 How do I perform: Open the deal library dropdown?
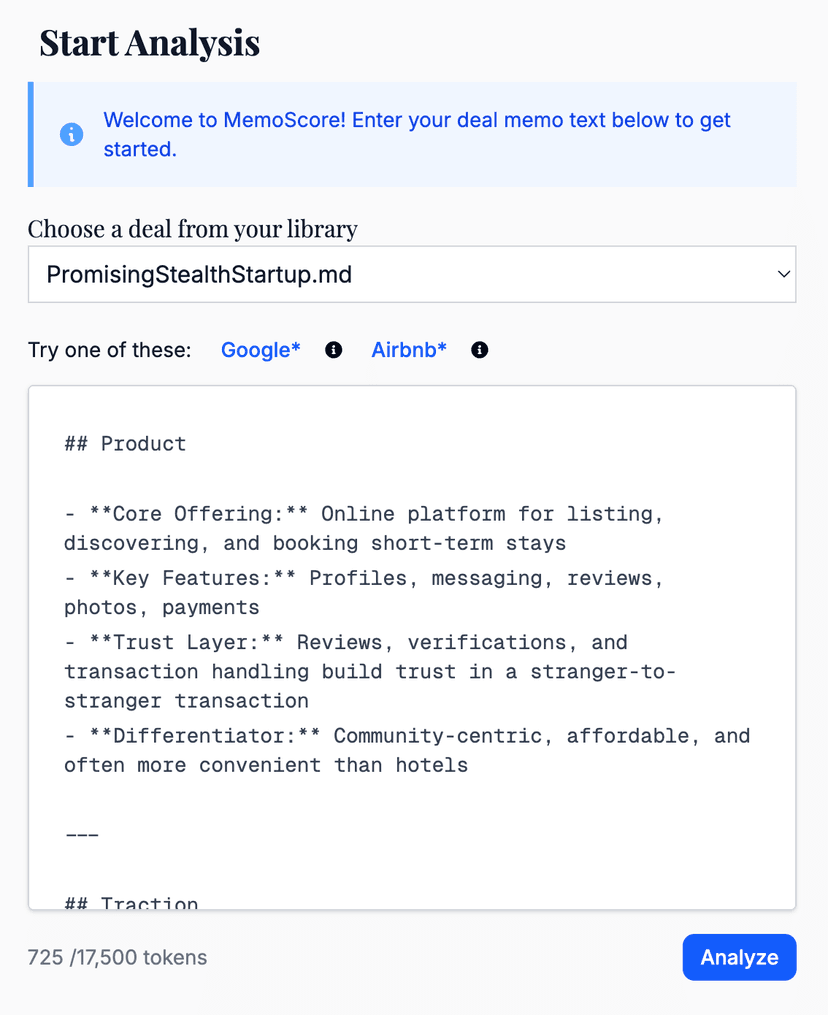(x=412, y=273)
